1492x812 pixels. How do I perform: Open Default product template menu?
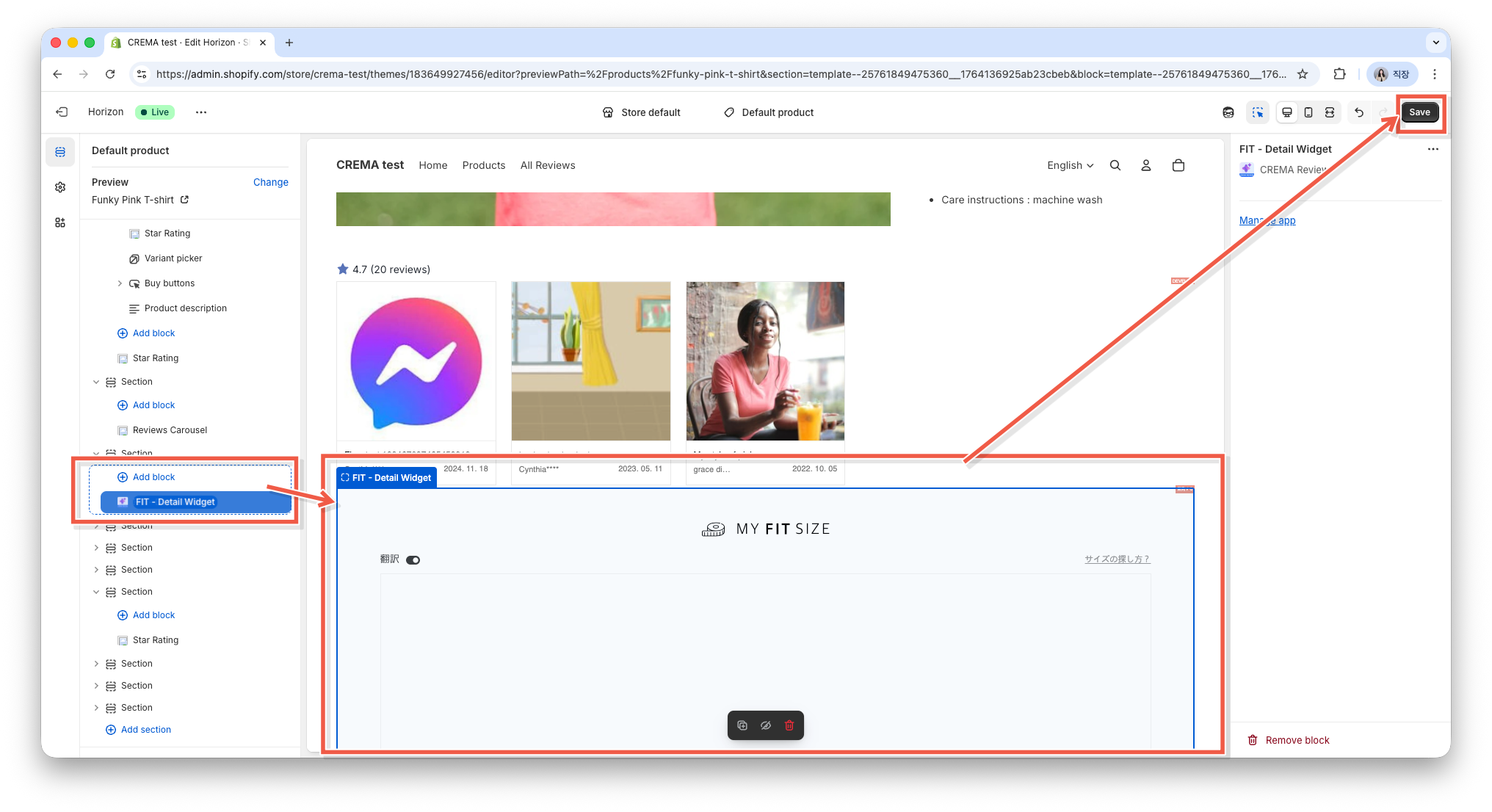pos(769,112)
